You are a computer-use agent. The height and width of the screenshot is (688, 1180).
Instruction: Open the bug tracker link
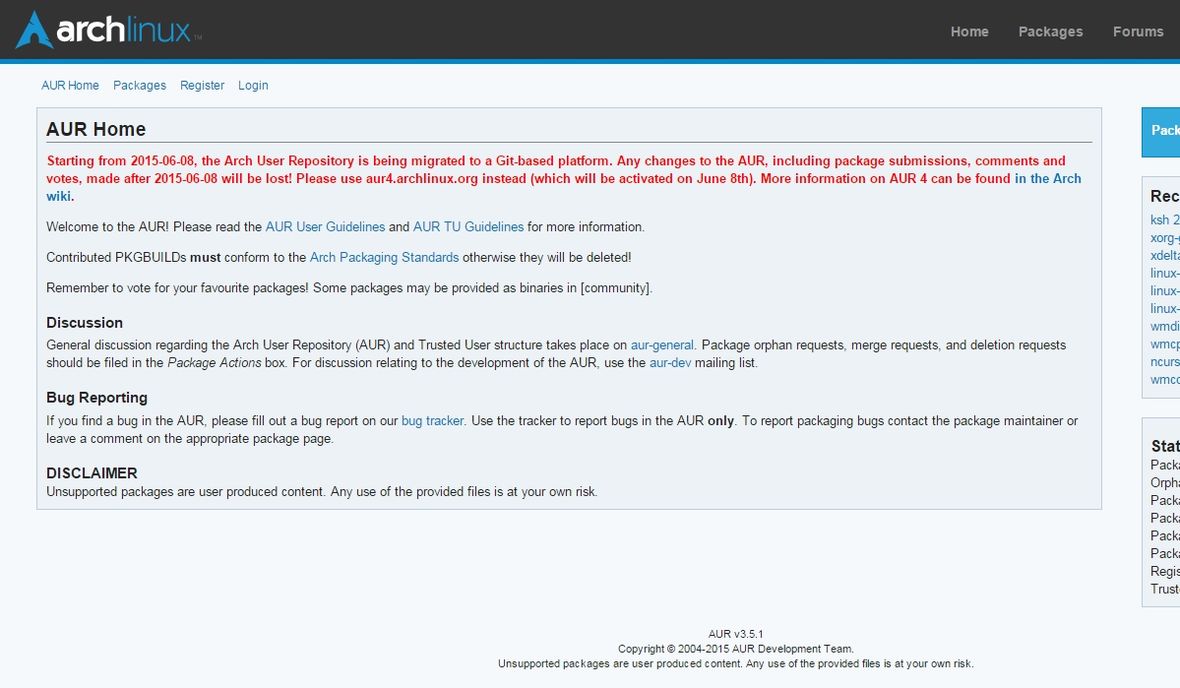pos(432,421)
